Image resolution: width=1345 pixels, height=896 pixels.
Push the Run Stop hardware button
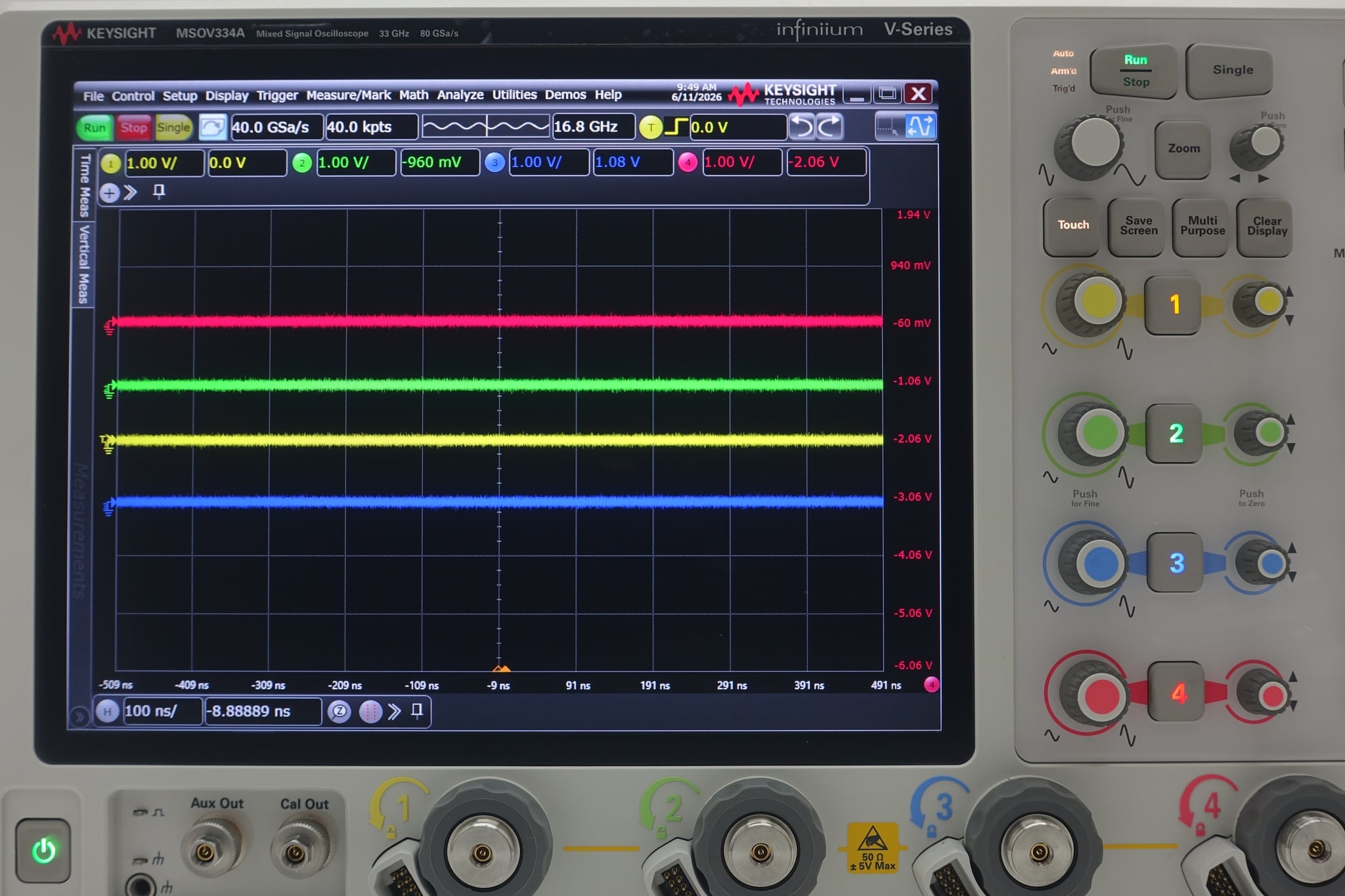pos(1134,71)
